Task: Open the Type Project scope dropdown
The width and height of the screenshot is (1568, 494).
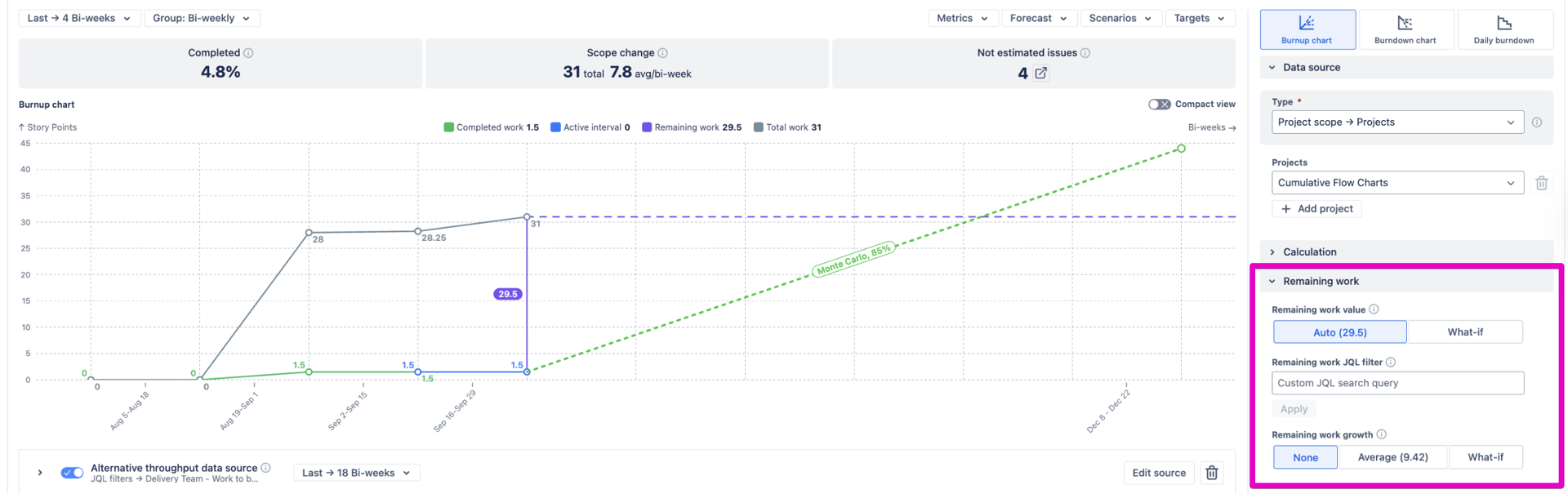Action: 1397,122
